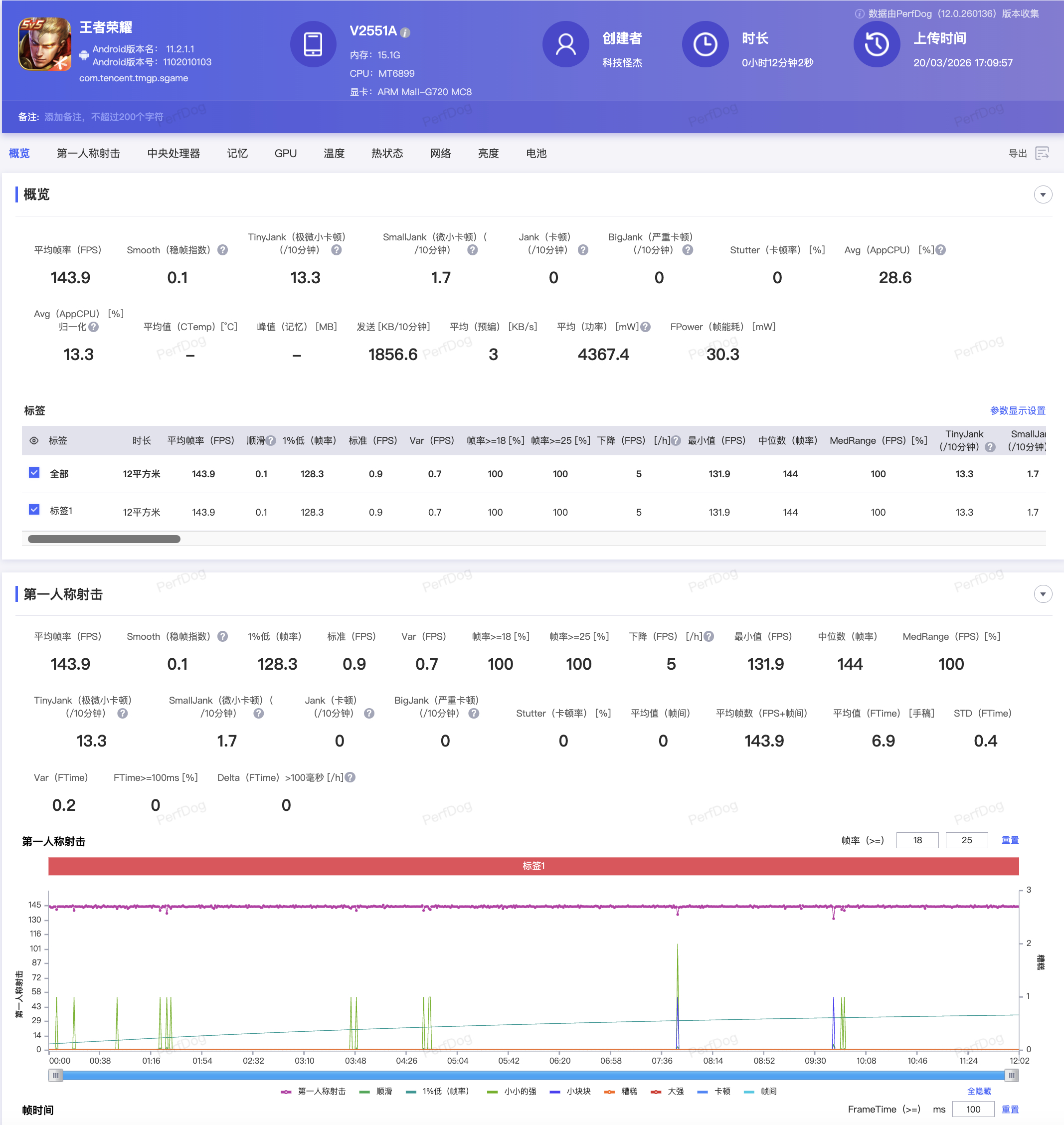The image size is (1064, 1125).
Task: Click the creator profile icon
Action: [x=565, y=44]
